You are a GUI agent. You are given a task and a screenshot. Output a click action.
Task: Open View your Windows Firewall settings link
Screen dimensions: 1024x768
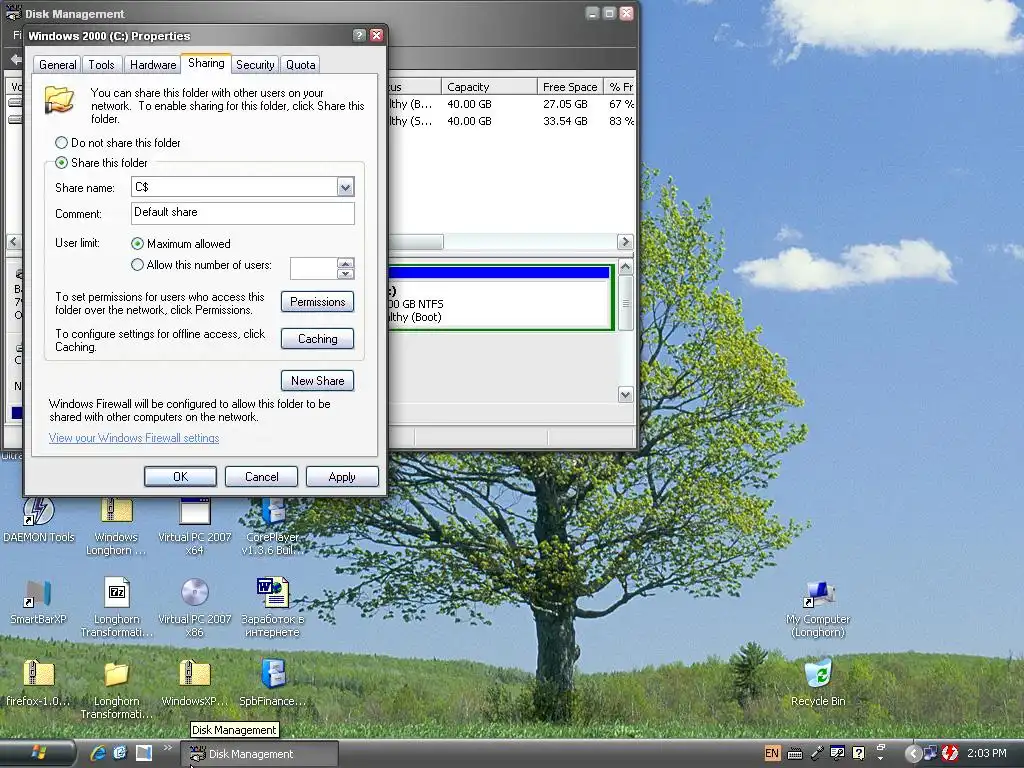coord(134,438)
